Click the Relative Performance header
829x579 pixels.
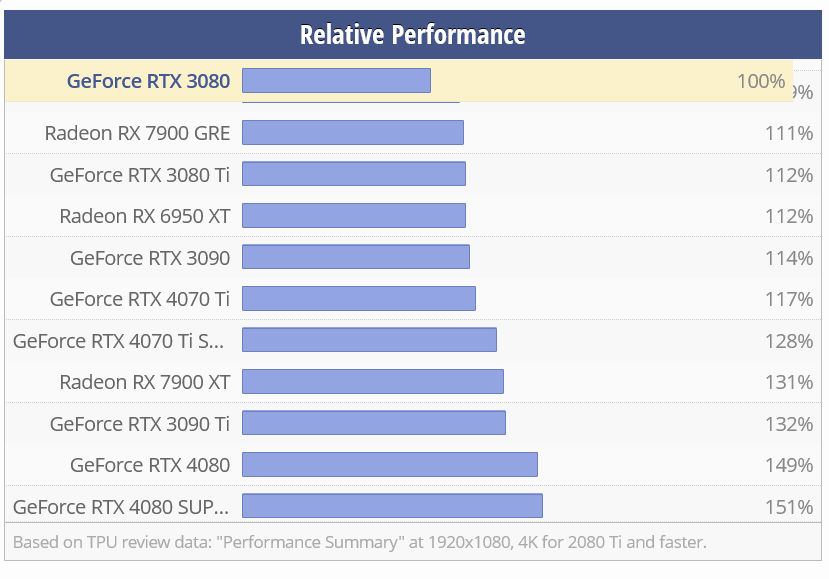point(412,35)
